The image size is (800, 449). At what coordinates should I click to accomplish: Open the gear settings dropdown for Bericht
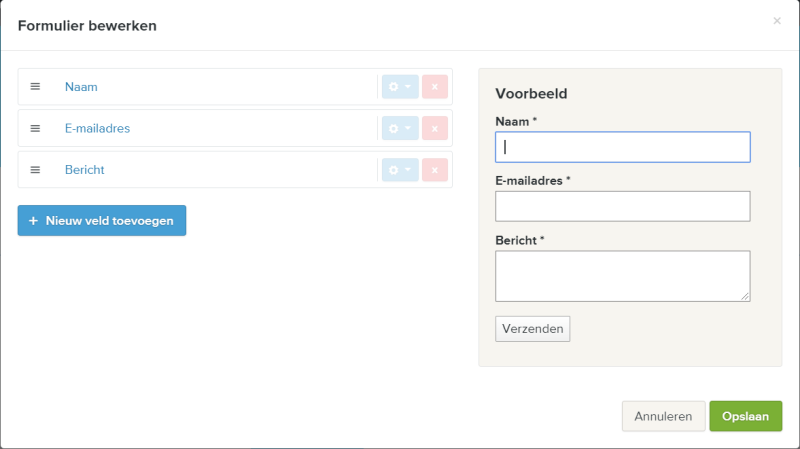point(400,170)
